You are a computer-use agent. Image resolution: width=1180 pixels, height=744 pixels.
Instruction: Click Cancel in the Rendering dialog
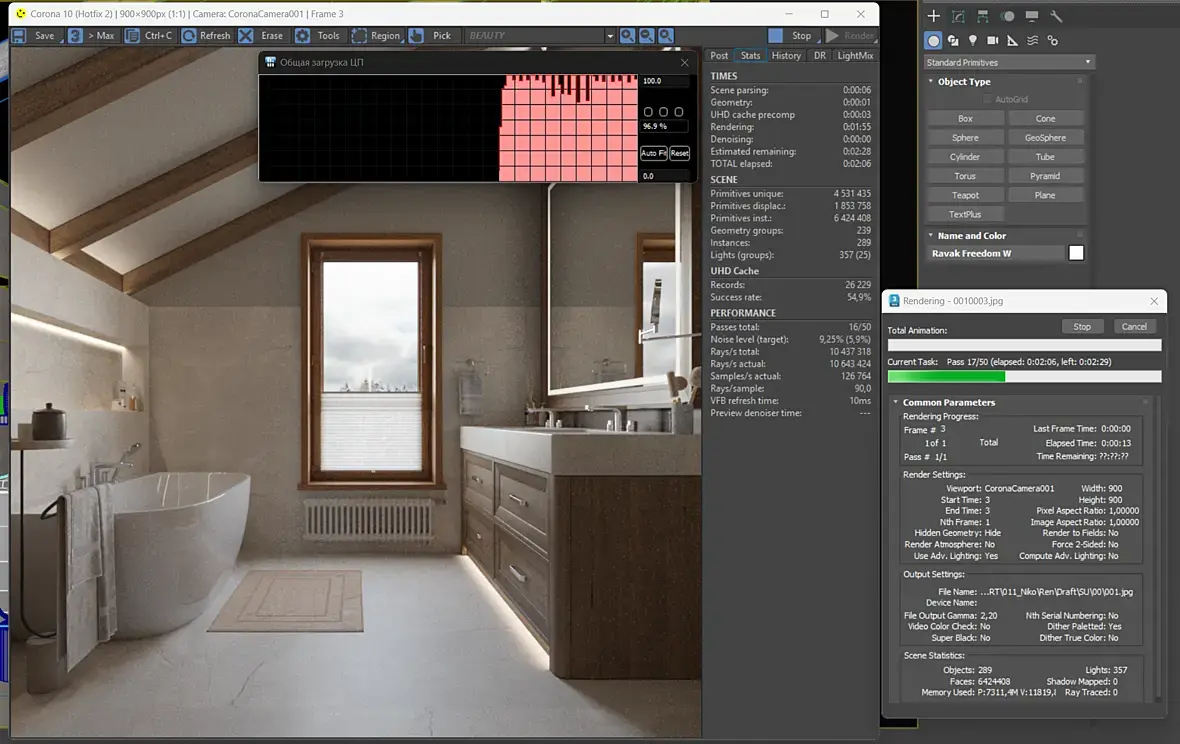(1134, 326)
